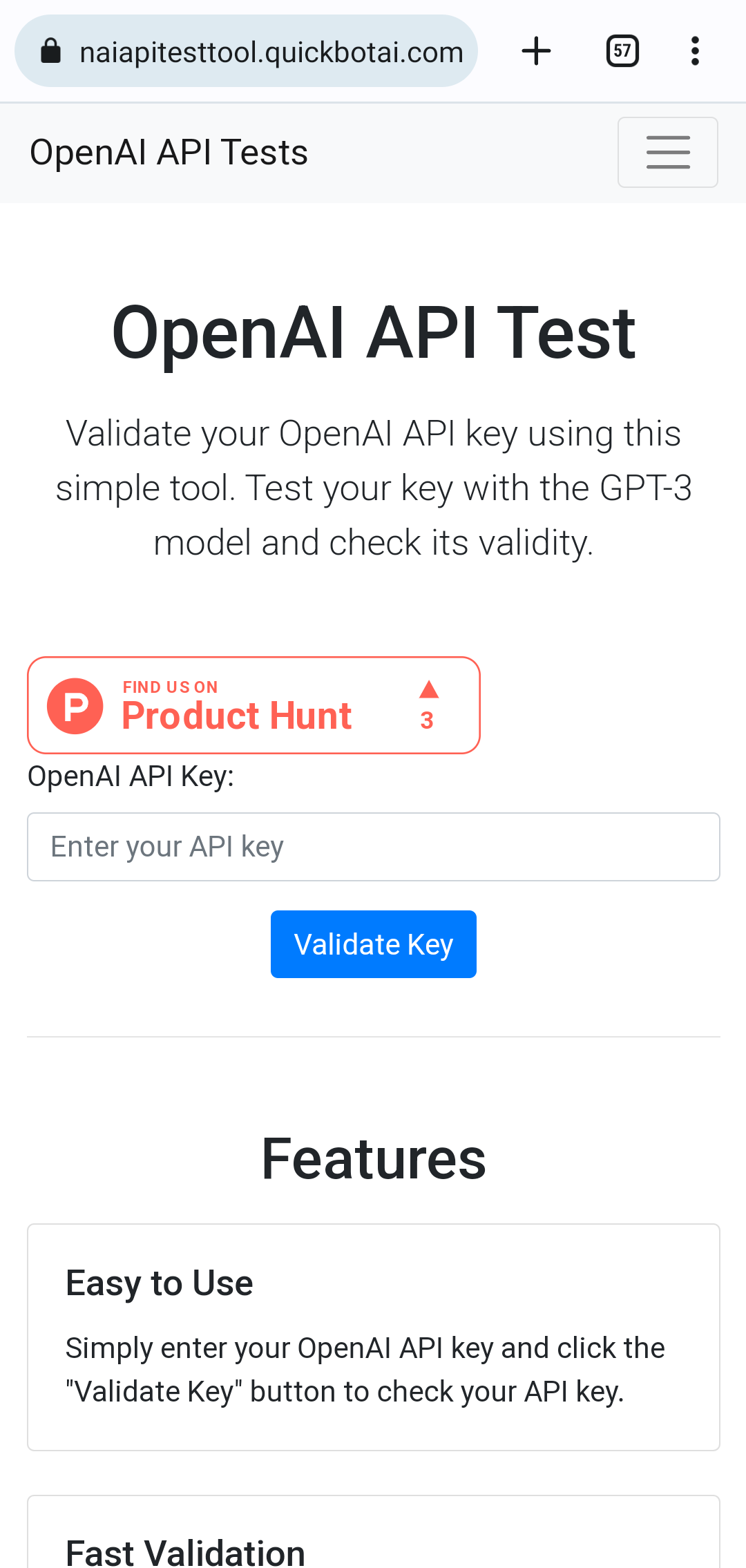Open the Find us on Product Hunt badge

tap(254, 705)
